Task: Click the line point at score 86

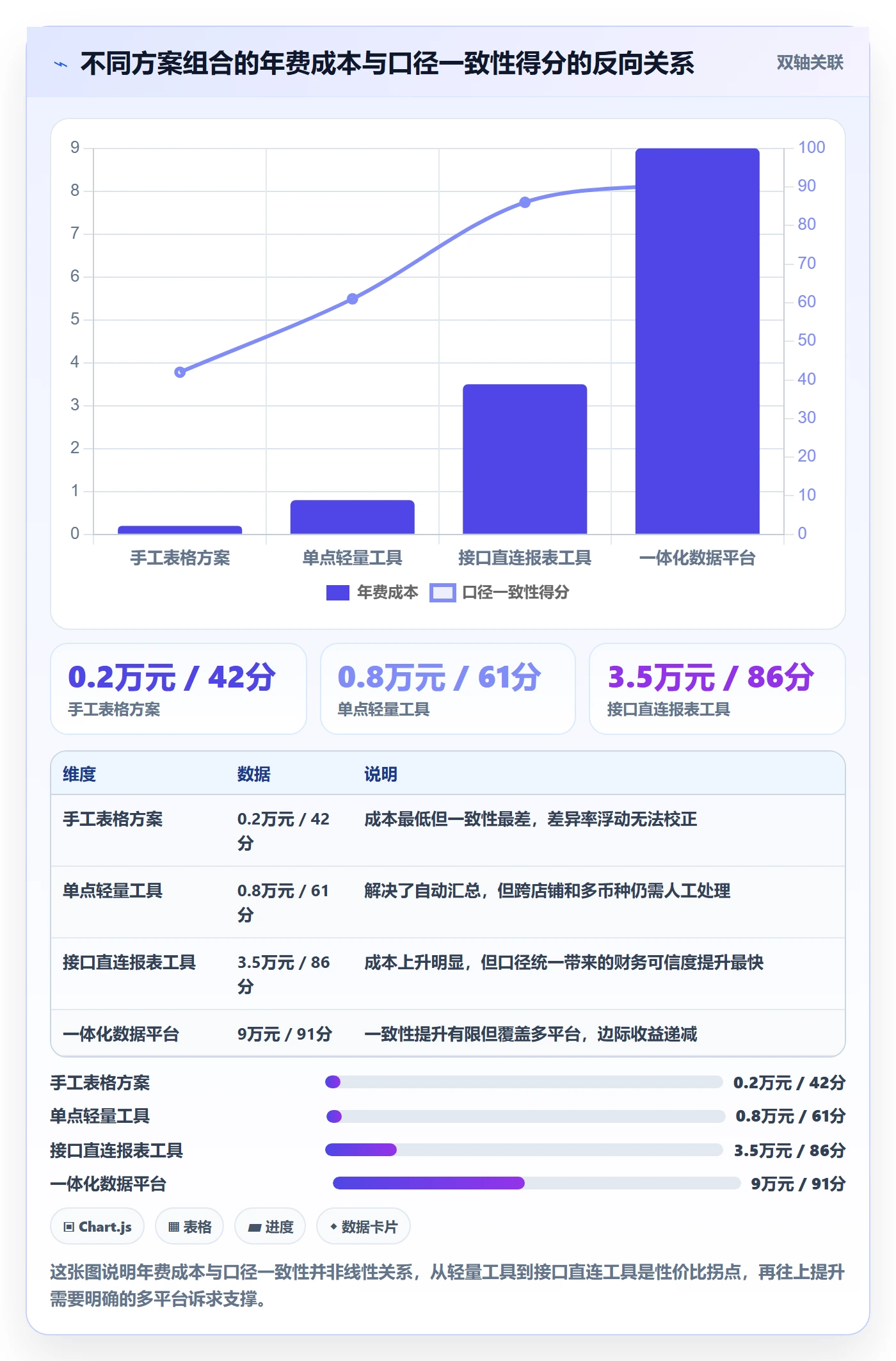Action: tap(525, 202)
